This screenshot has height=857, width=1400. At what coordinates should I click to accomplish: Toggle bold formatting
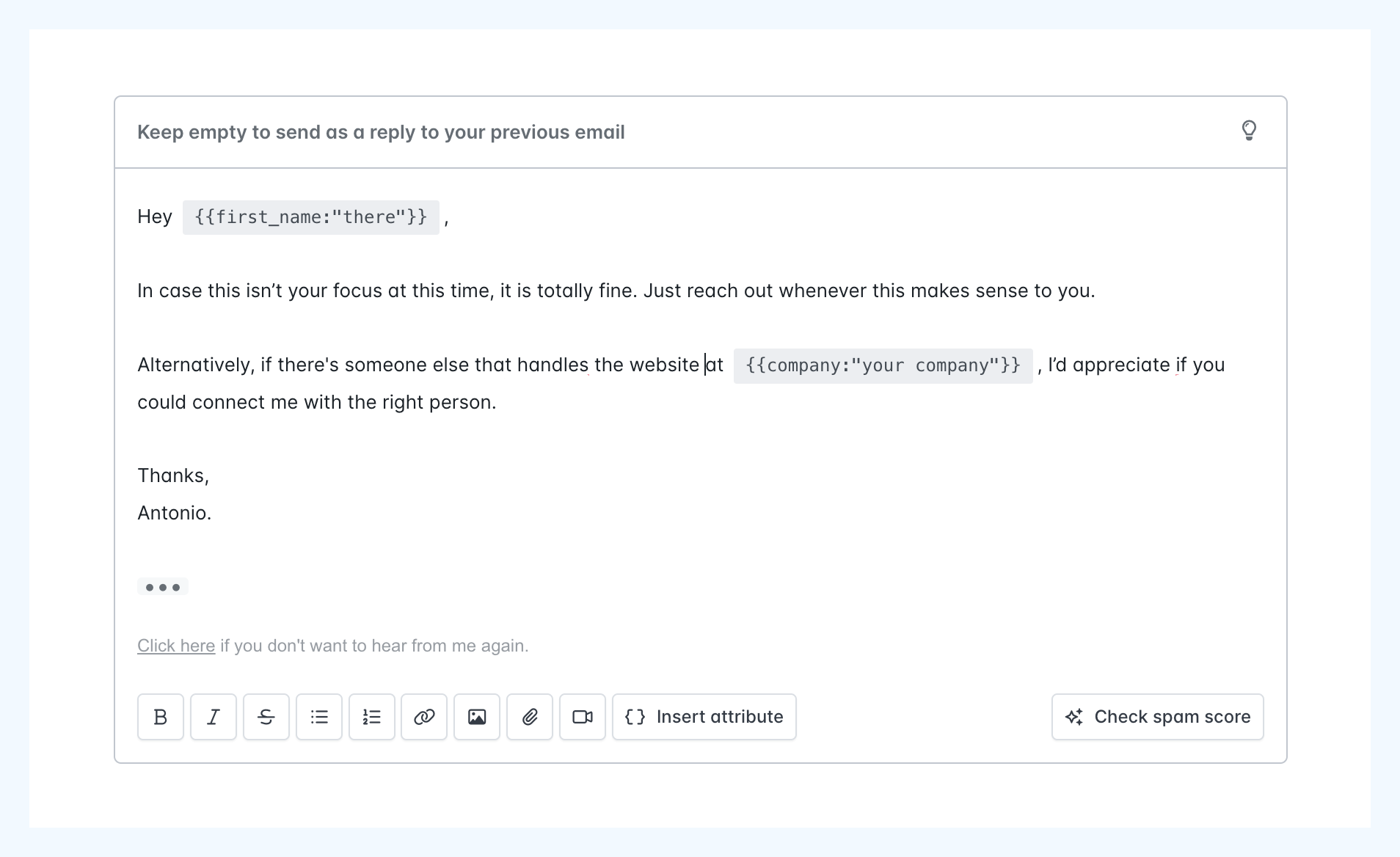(x=160, y=717)
